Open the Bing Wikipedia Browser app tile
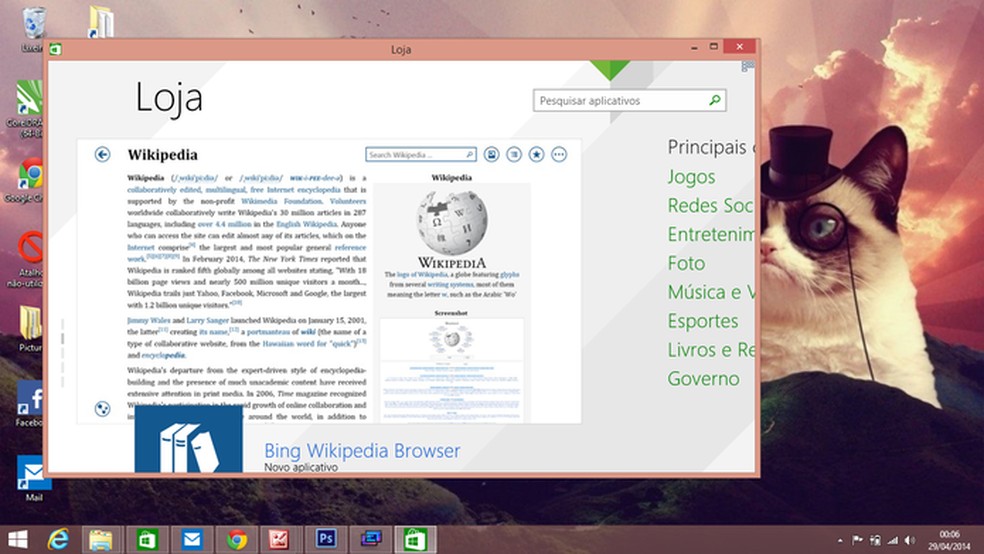The image size is (984, 554). [x=188, y=439]
